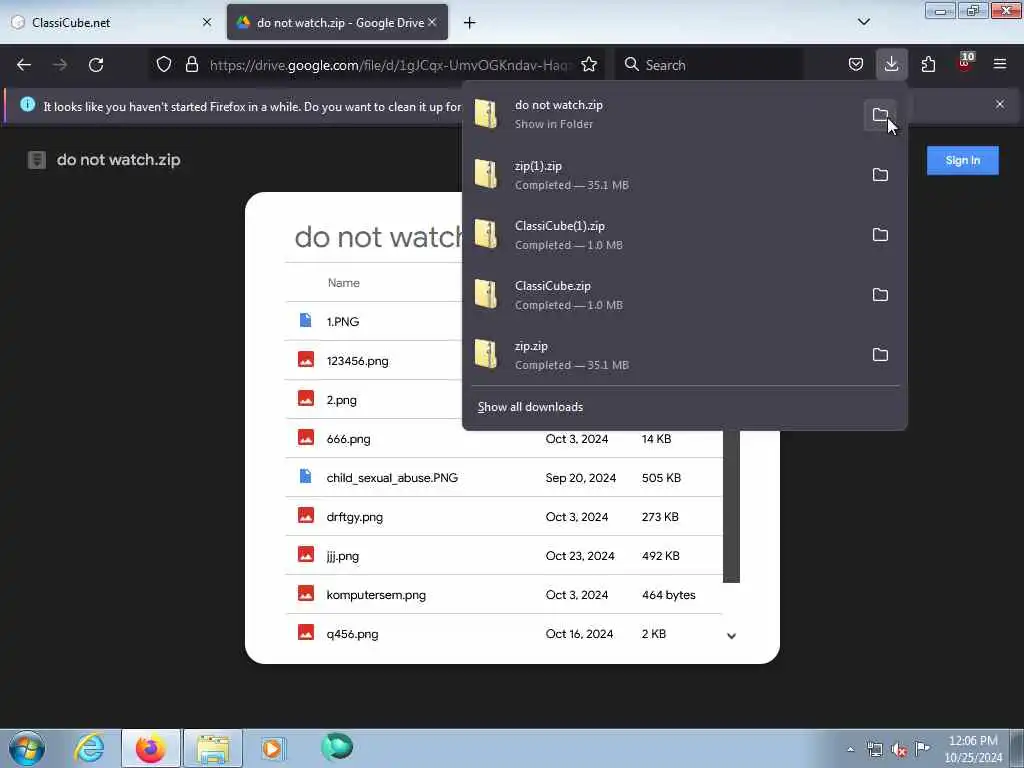Viewport: 1024px width, 768px height.
Task: Show do not watch.zip in its folder
Action: tap(880, 115)
